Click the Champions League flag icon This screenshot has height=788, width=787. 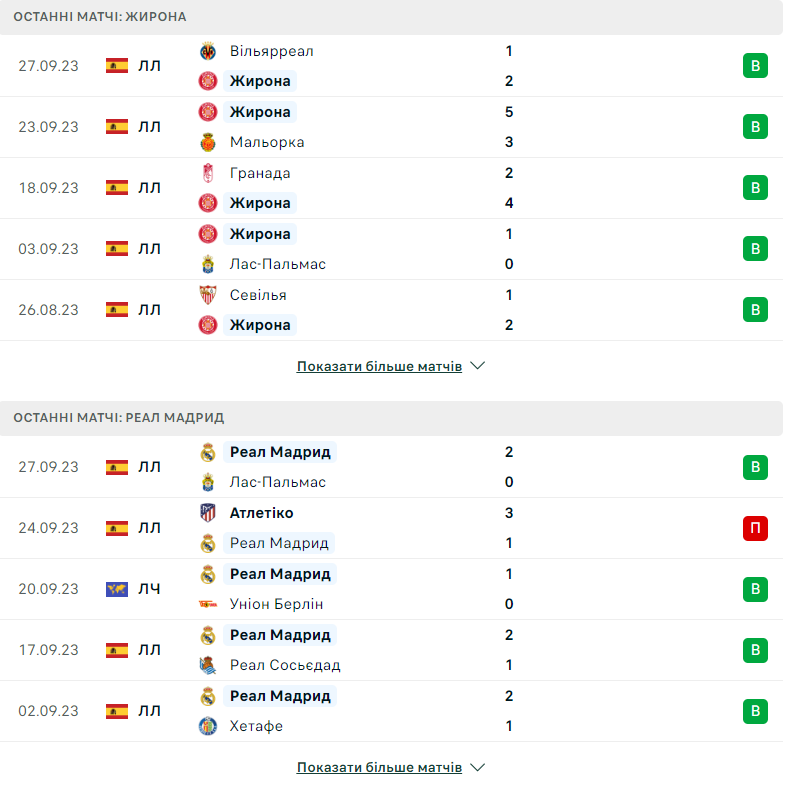click(x=117, y=589)
